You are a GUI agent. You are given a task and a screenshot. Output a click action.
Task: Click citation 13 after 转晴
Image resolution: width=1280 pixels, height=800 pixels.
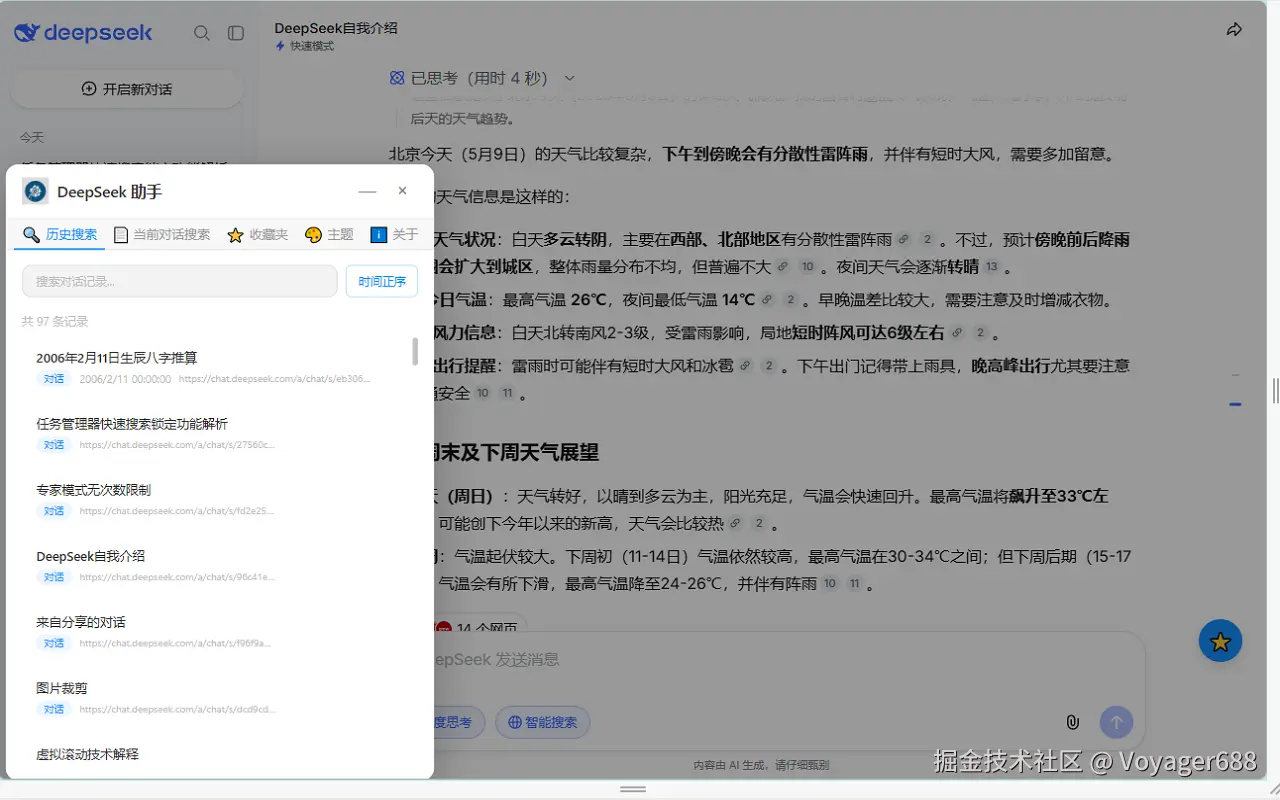pyautogui.click(x=992, y=267)
